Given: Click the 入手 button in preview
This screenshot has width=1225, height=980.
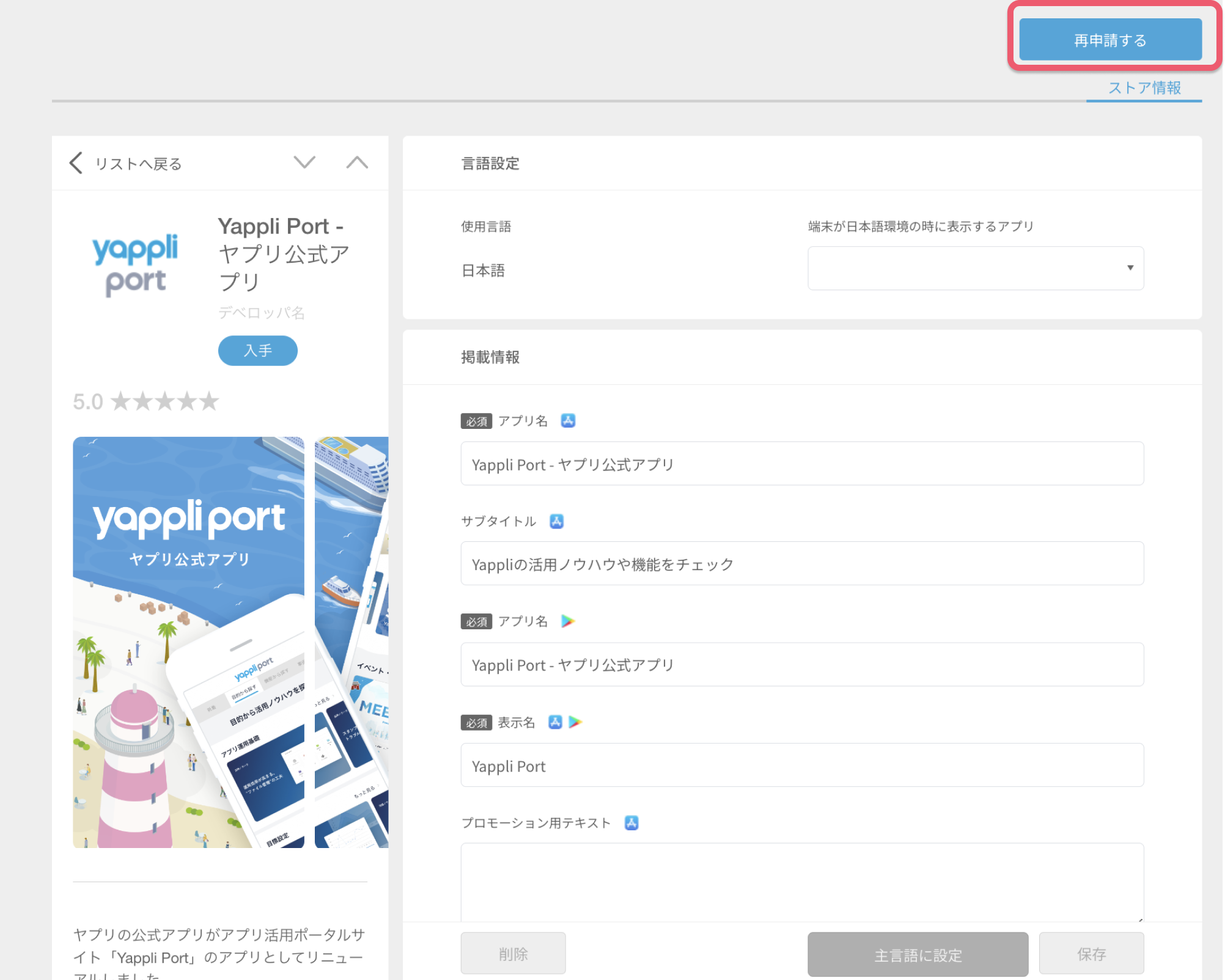Looking at the screenshot, I should 257,351.
